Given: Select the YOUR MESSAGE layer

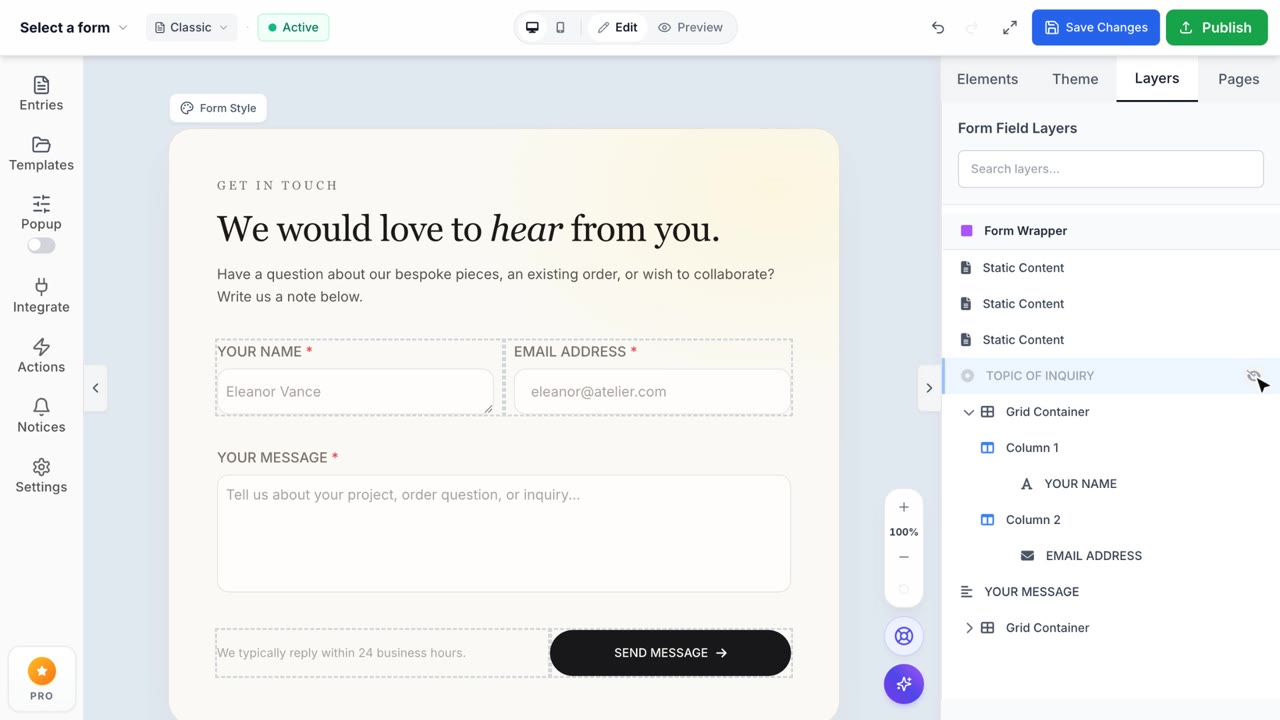Looking at the screenshot, I should [1111, 592].
